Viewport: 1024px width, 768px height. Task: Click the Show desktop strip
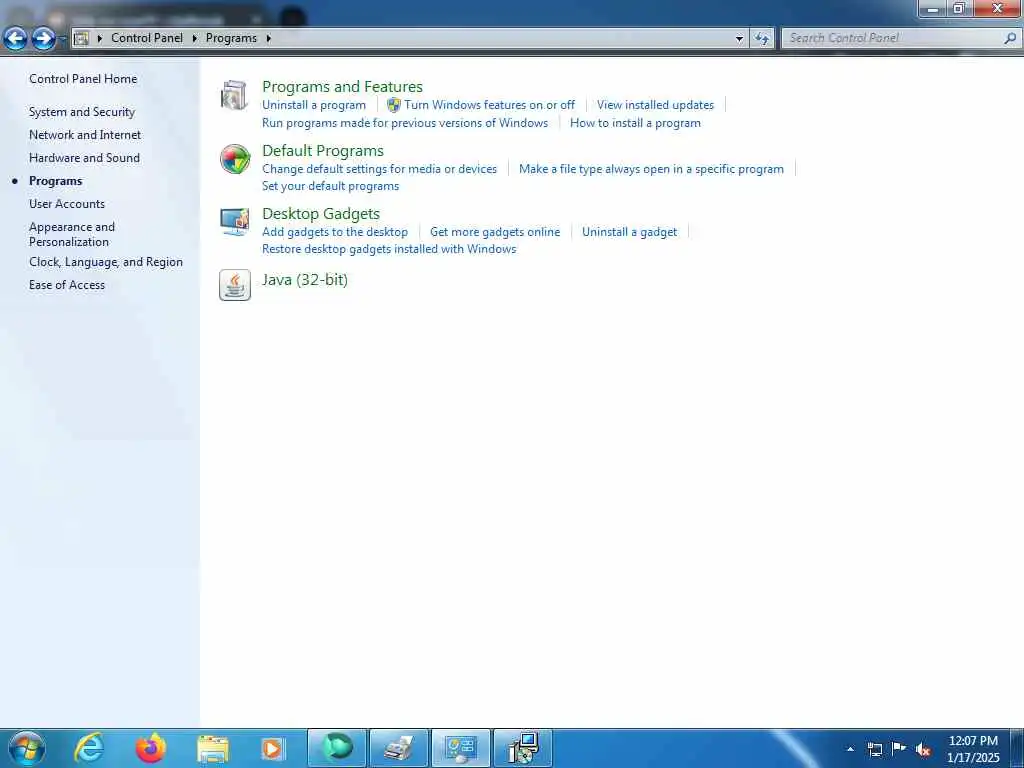(x=1017, y=748)
